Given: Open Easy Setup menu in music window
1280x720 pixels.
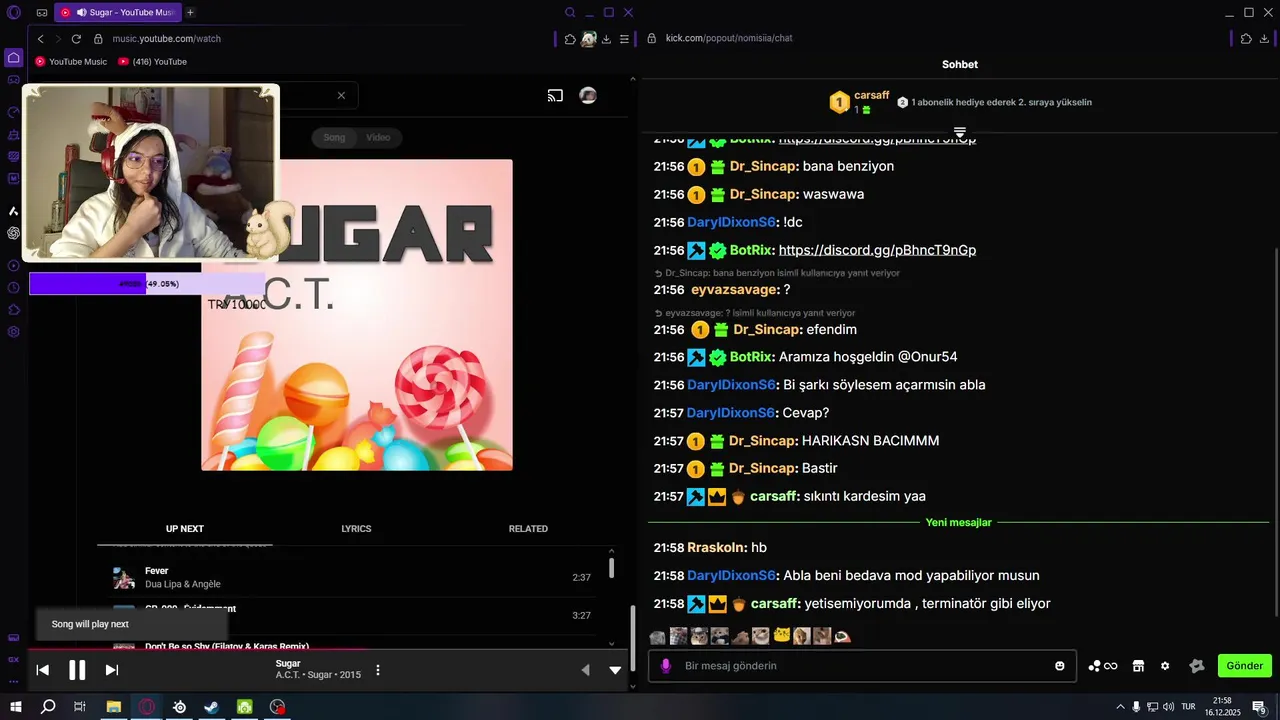Looking at the screenshot, I should 624,39.
